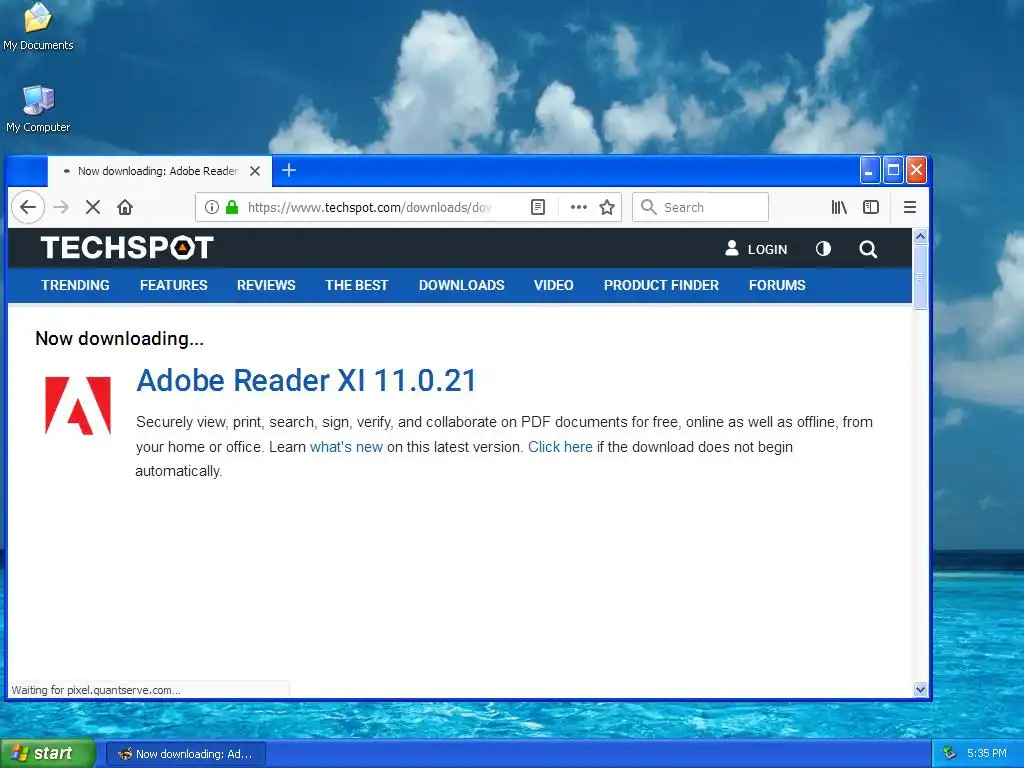Toggle the dark/light theme contrast icon
The image size is (1024, 768).
(x=823, y=249)
